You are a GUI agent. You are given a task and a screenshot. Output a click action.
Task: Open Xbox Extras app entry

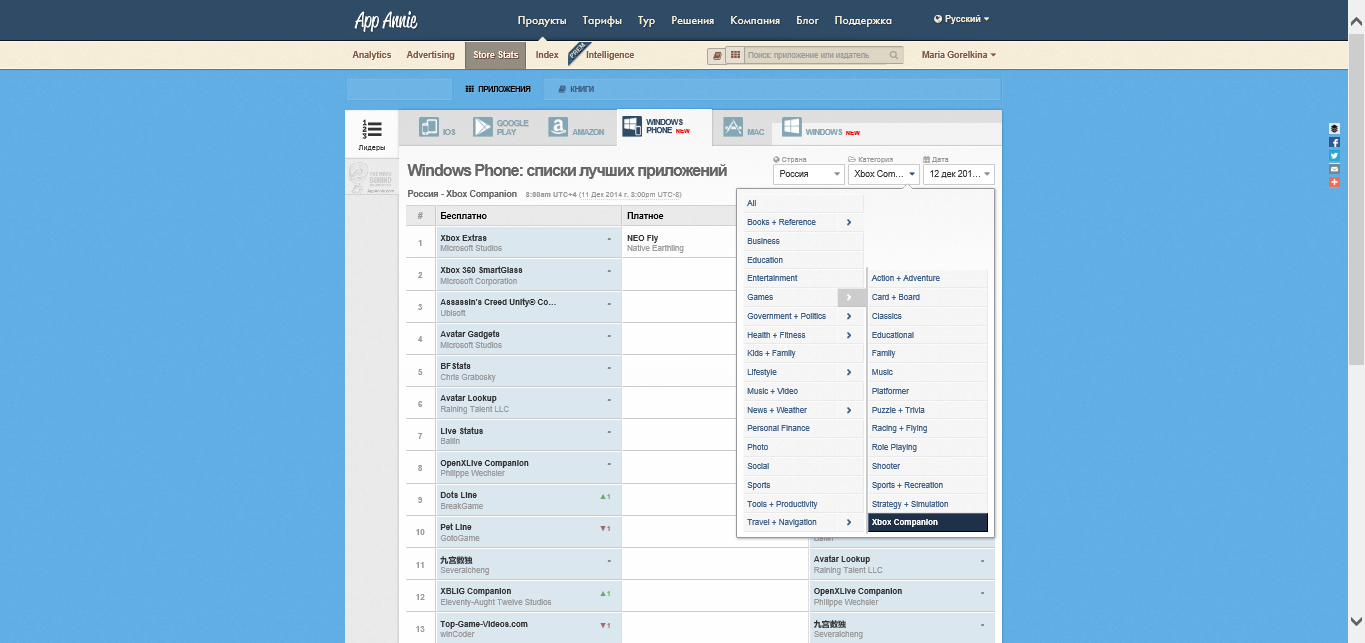(x=463, y=238)
